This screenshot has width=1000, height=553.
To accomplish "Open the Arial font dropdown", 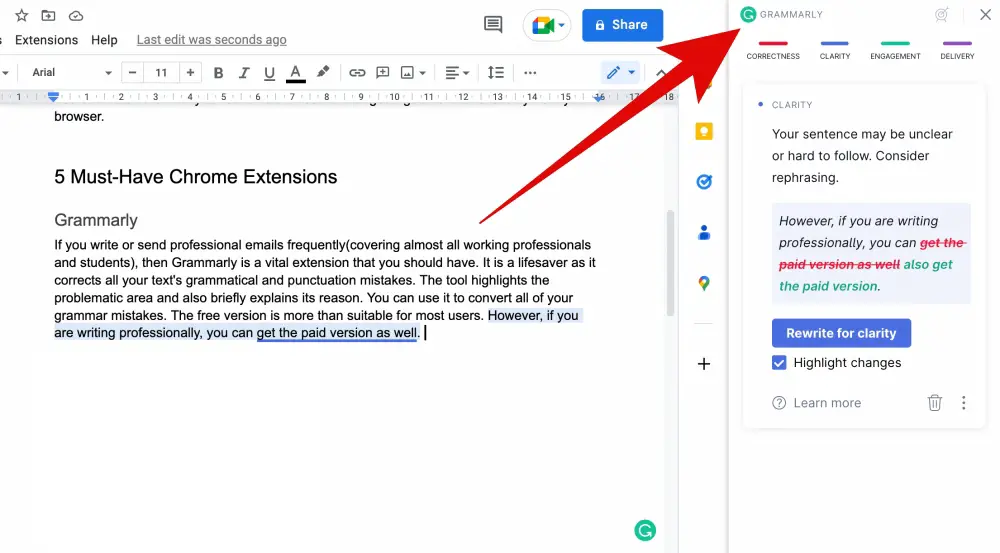I will click(71, 73).
